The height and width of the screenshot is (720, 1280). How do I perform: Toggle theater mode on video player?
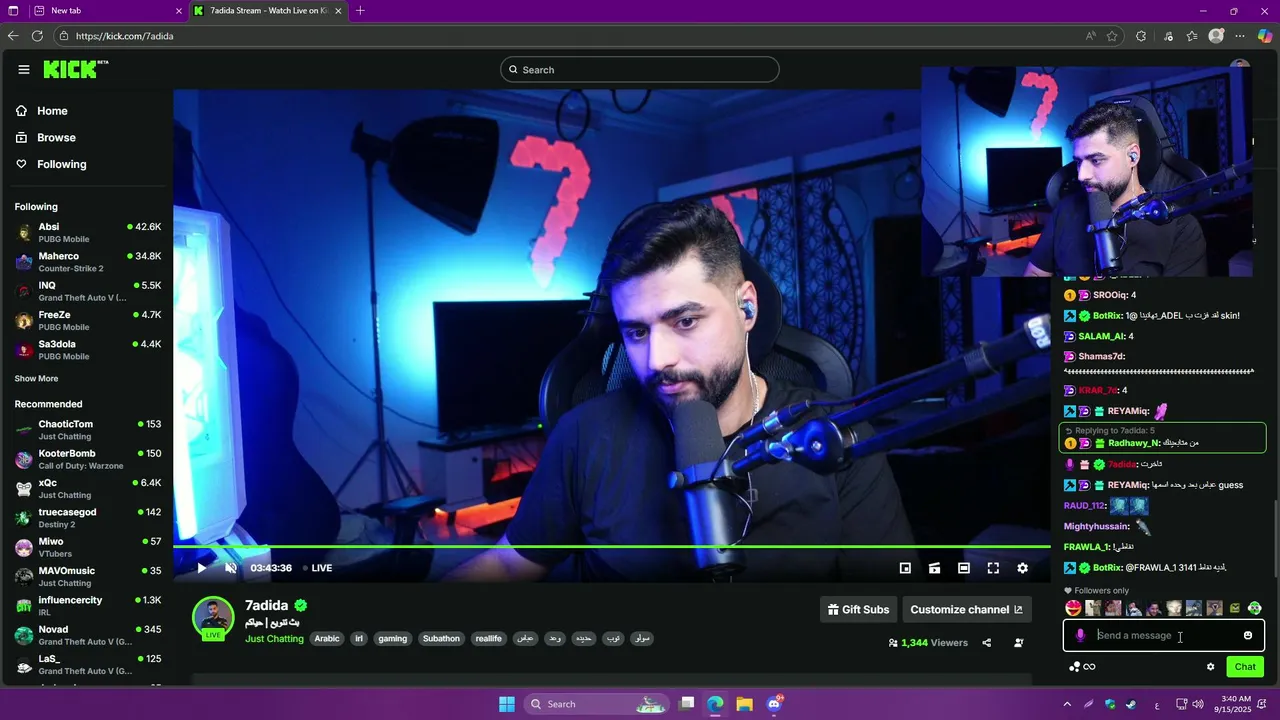click(x=964, y=568)
